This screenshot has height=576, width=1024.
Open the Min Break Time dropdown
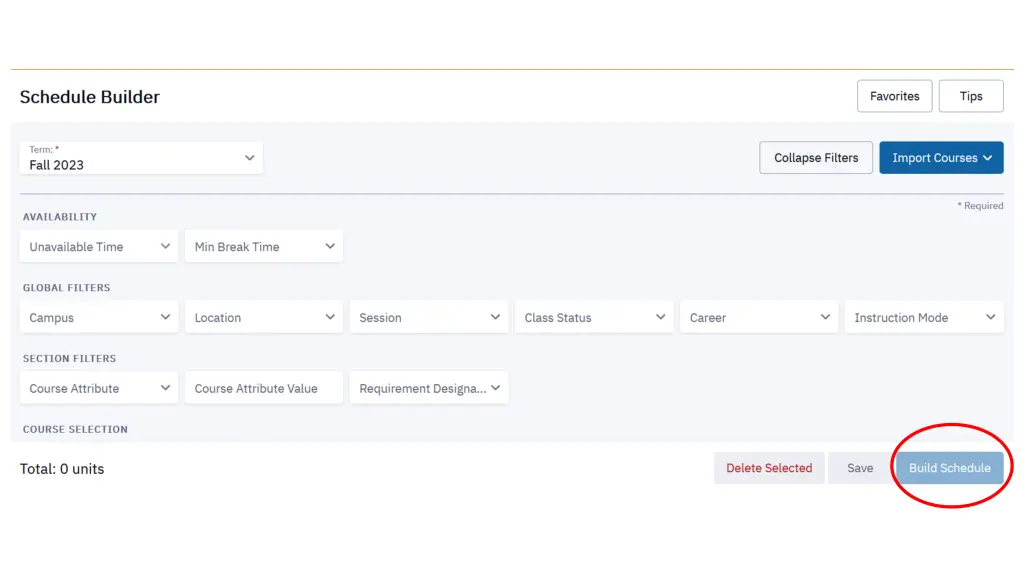(x=264, y=246)
